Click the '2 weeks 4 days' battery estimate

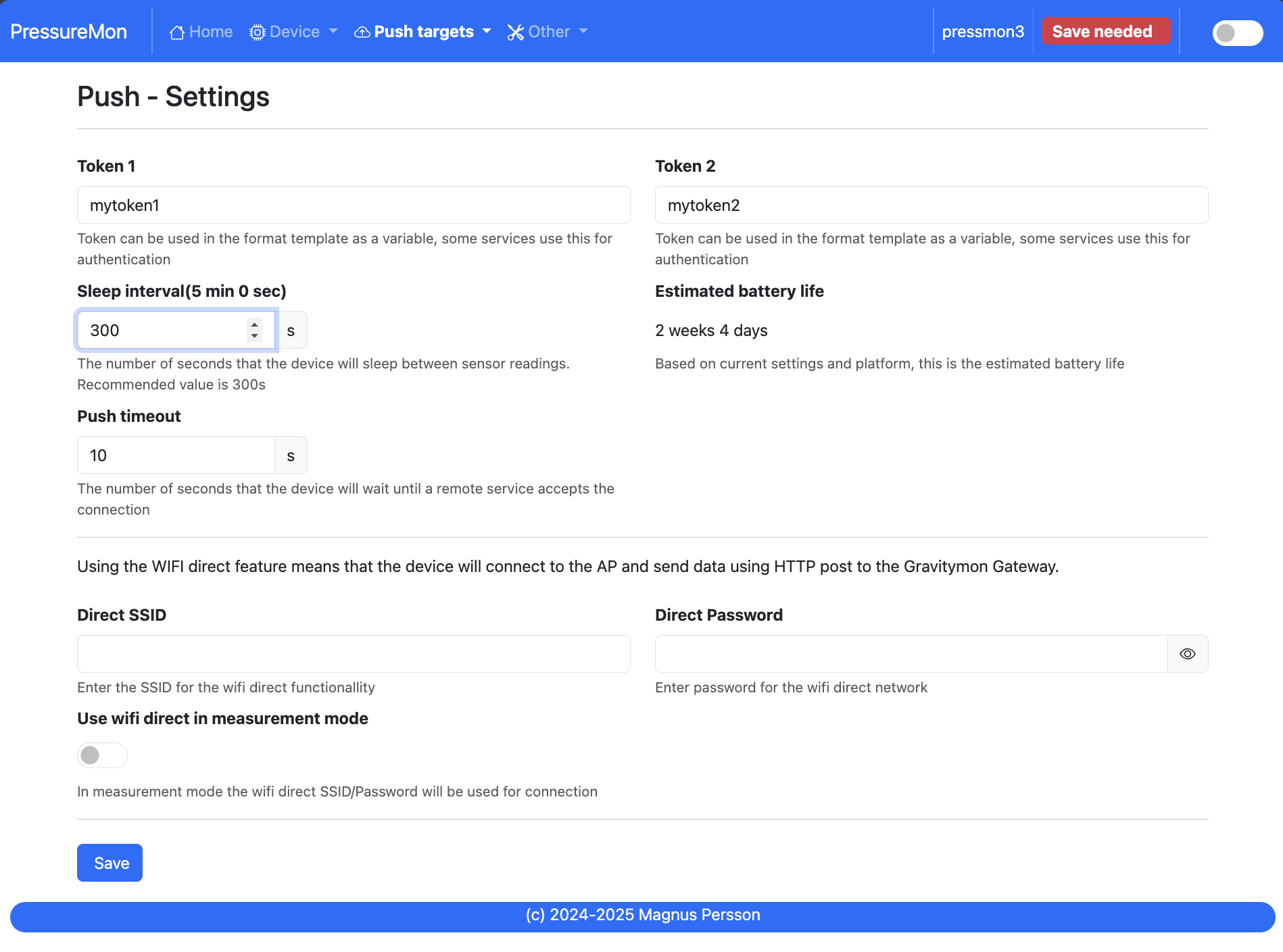pos(711,331)
